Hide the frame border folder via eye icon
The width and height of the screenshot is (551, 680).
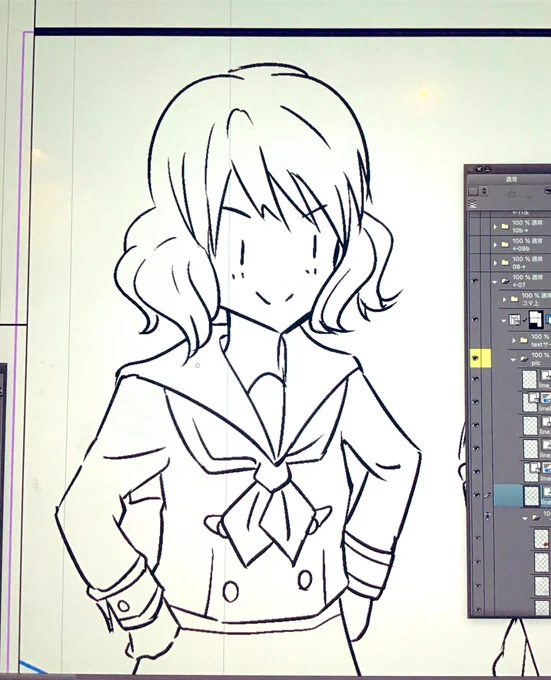pos(476,320)
